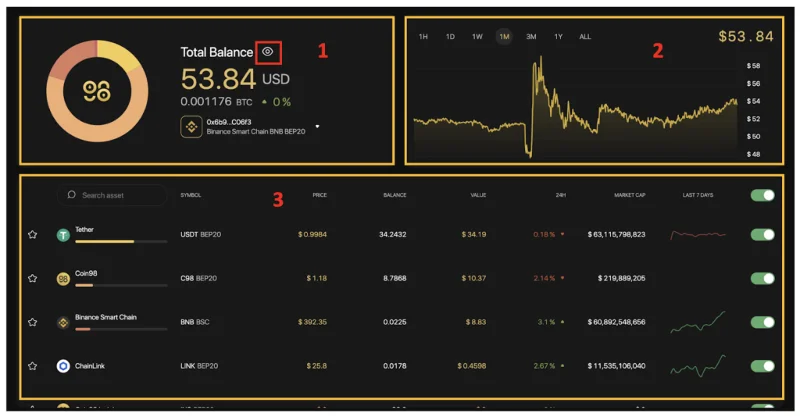Sort by the VALUE column header
The height and width of the screenshot is (417, 800).
(x=478, y=195)
